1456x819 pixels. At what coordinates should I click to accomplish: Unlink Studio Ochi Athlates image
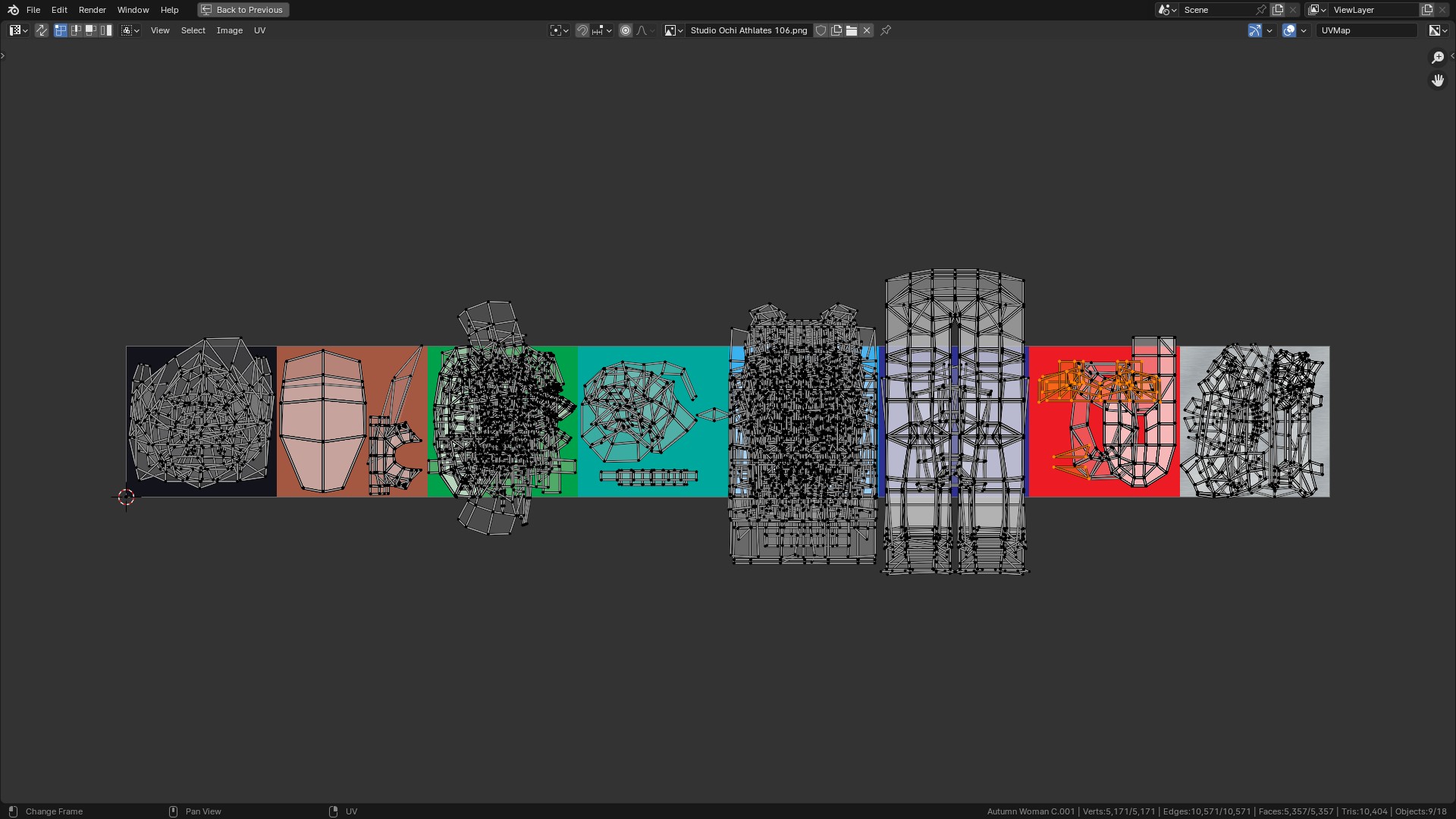(867, 30)
